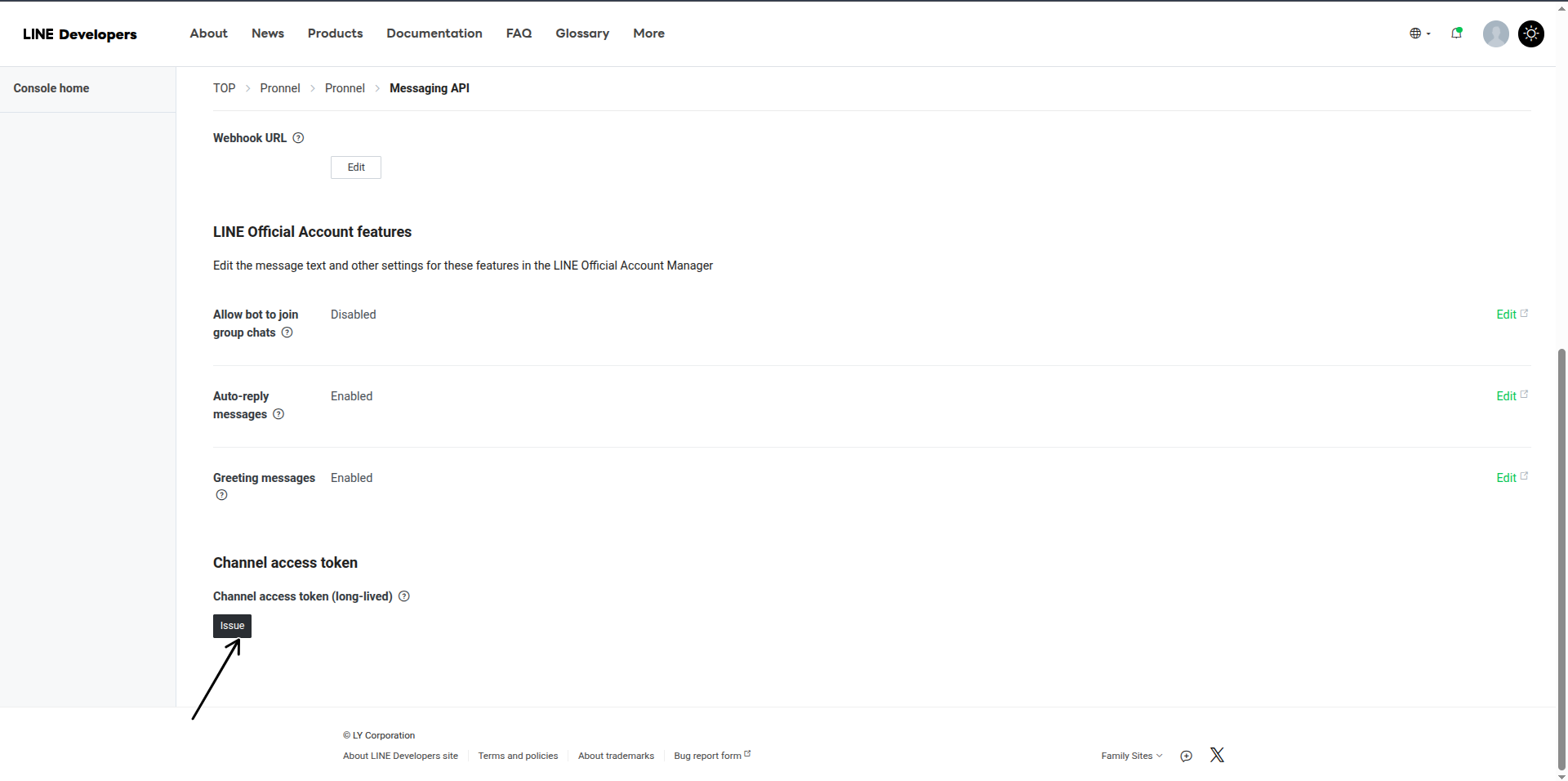Open the language globe selector
Screen dimensions: 1568x781
(x=1420, y=33)
